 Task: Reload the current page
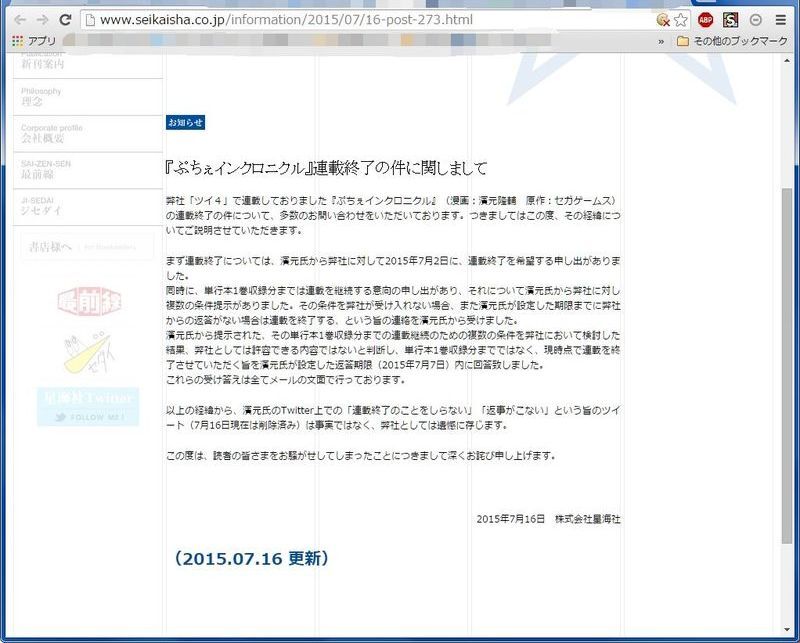click(65, 20)
